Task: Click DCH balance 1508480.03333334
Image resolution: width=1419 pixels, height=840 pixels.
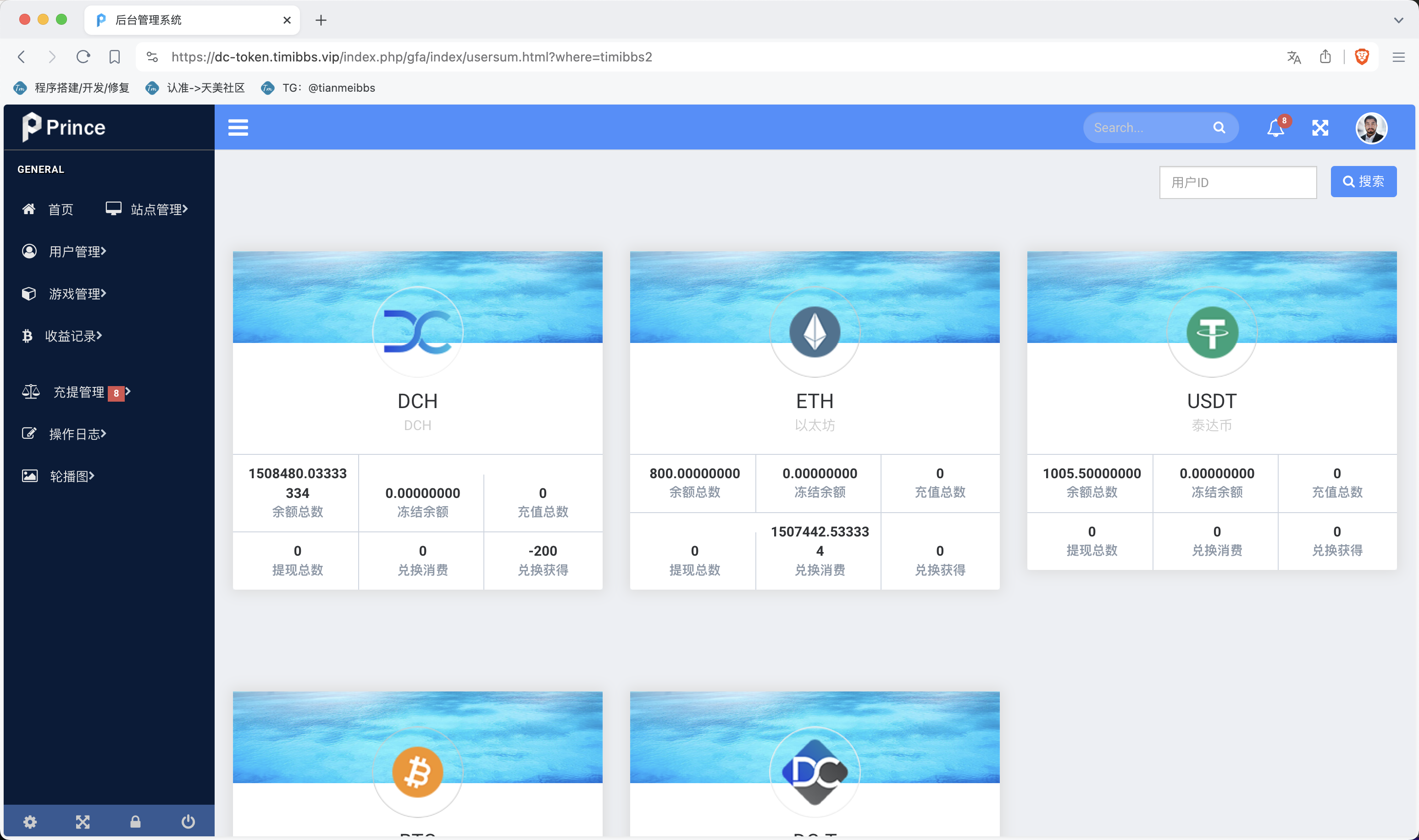Action: 297,483
